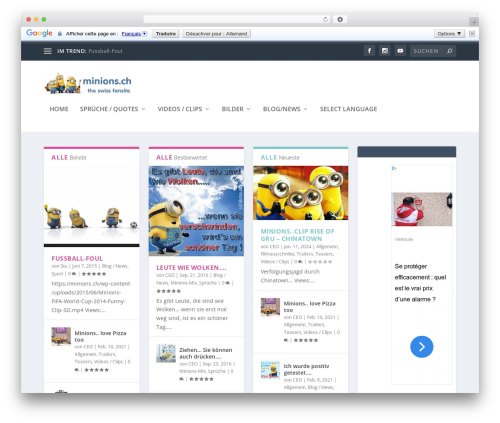Open Ich wurde positiv getestet post

tap(306, 369)
